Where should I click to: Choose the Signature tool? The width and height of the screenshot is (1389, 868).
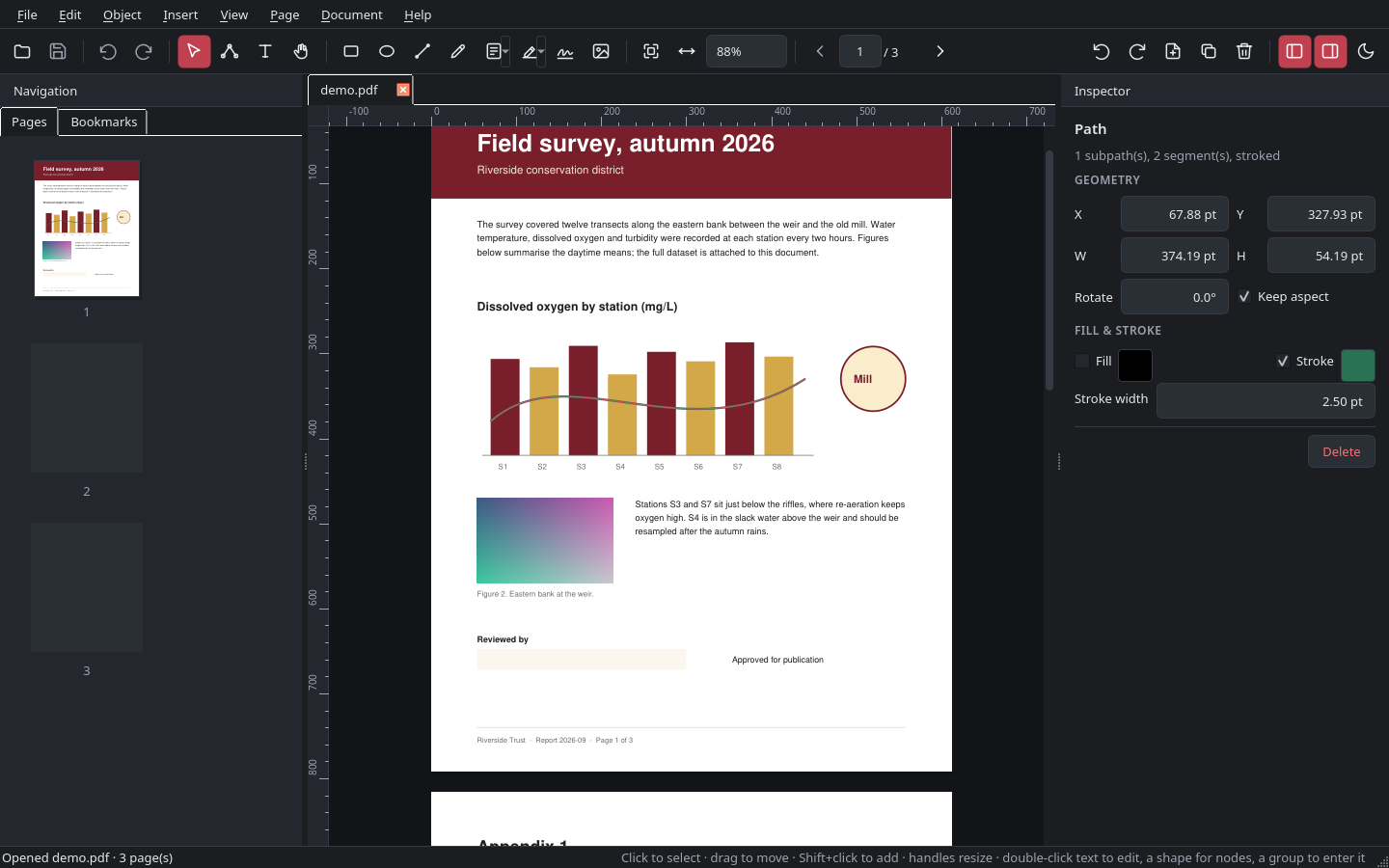[565, 51]
